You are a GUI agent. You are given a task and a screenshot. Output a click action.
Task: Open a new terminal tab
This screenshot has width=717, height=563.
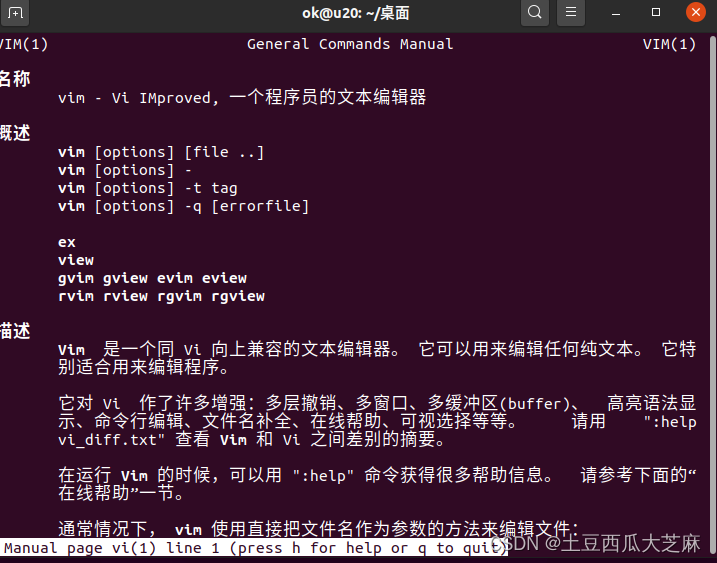coord(15,12)
